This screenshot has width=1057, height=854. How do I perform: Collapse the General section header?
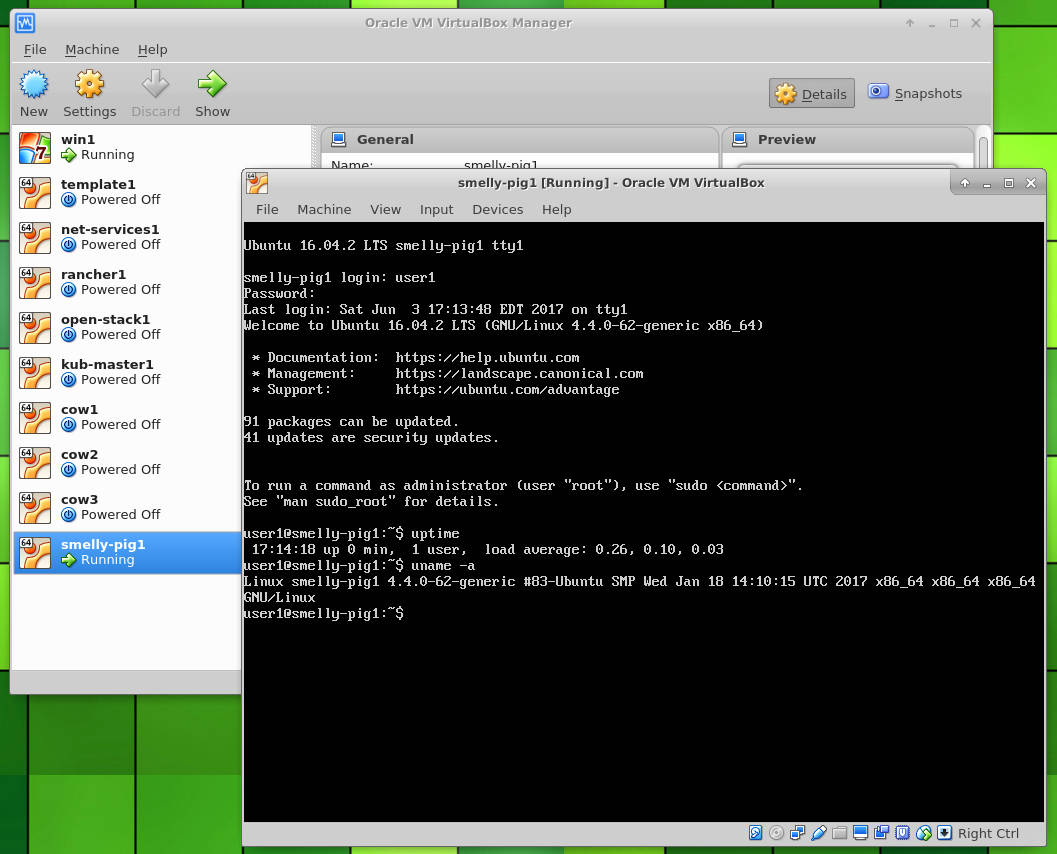point(519,140)
